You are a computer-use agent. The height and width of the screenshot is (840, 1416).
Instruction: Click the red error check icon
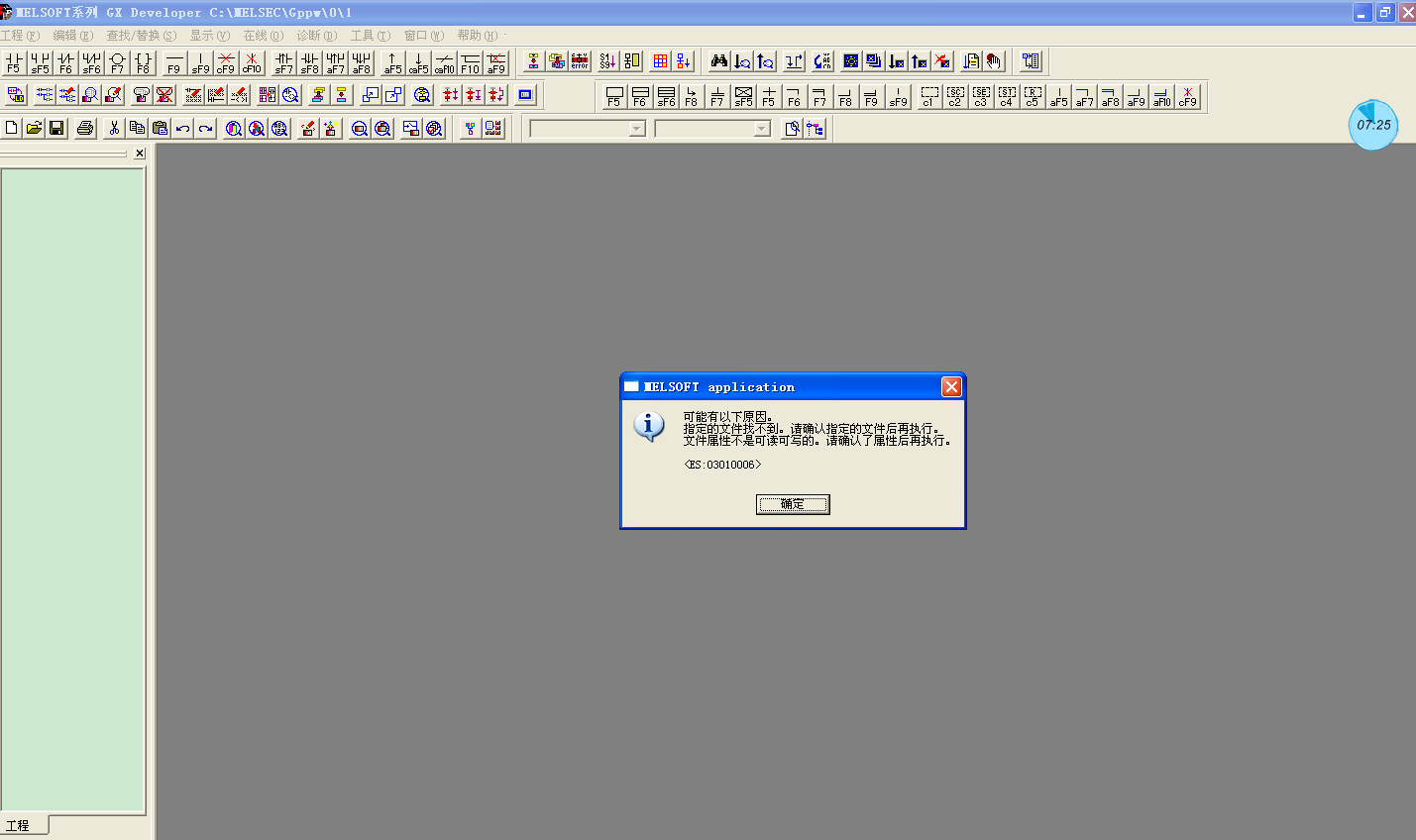[580, 61]
